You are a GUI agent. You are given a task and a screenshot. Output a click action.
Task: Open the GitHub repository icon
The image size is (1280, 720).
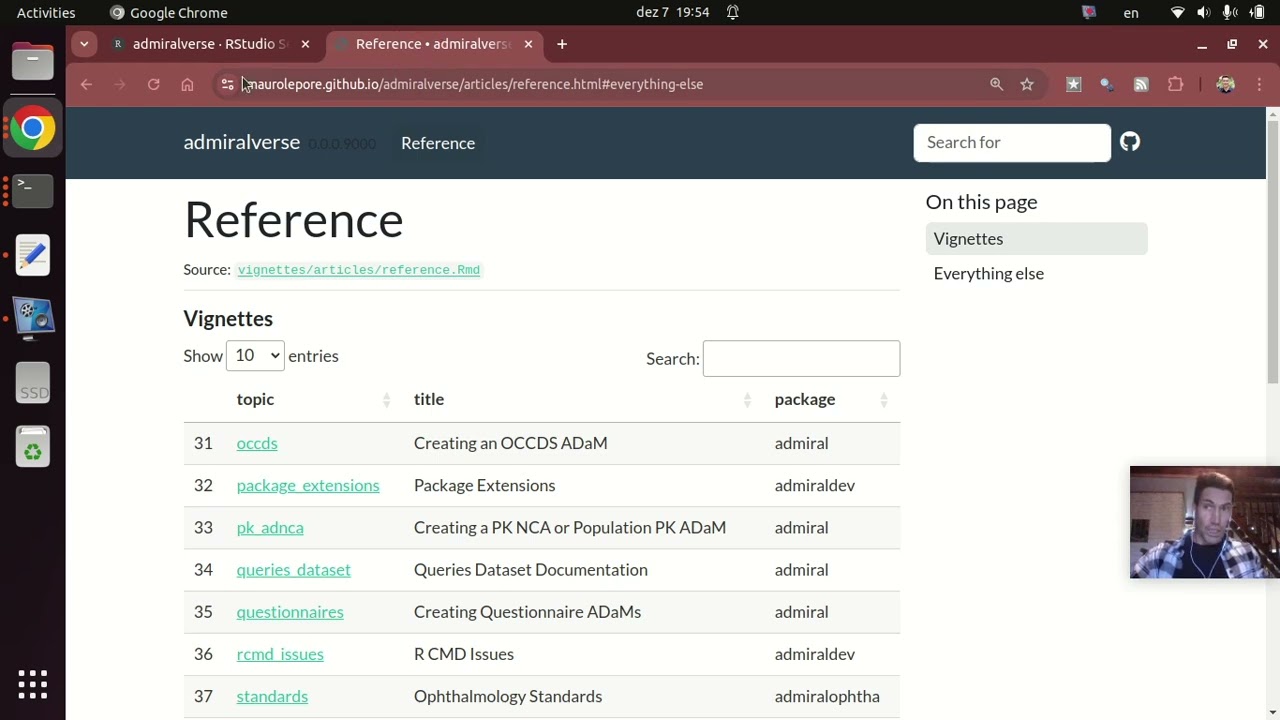[x=1130, y=142]
